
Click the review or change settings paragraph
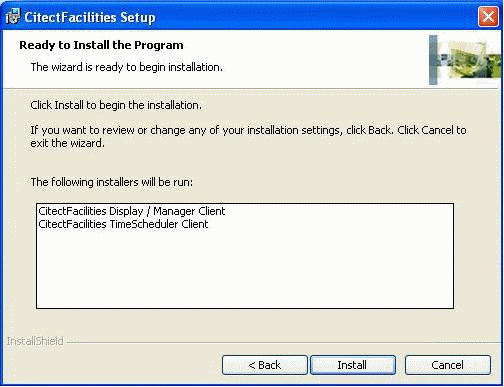pos(248,136)
